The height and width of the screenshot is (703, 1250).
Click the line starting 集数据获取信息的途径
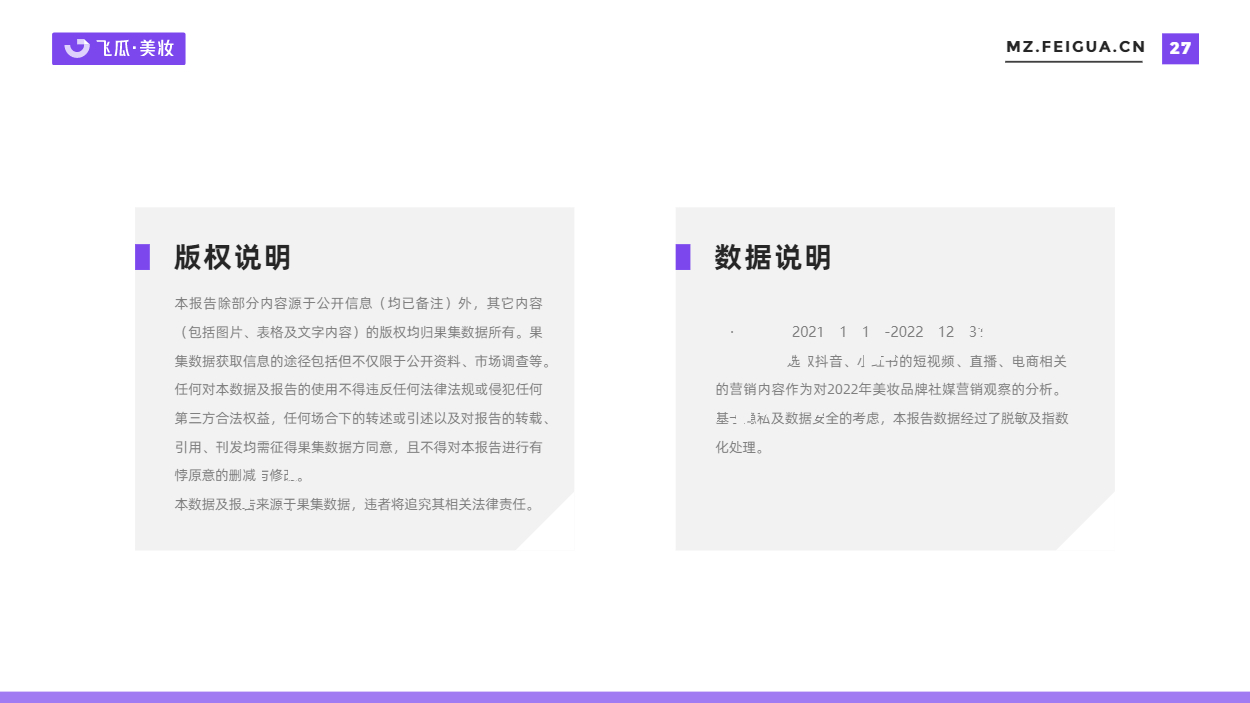pos(364,361)
